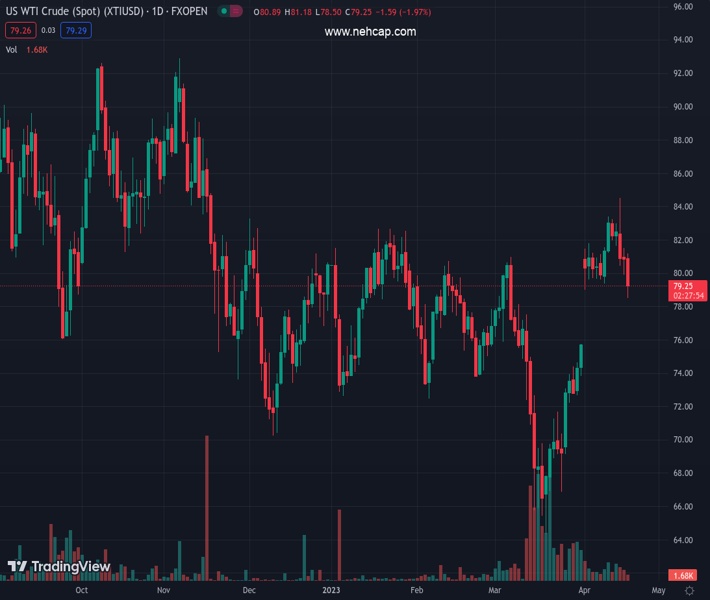Screen dimensions: 710x600
Task: Click the TradingView logo
Action: [x=59, y=566]
